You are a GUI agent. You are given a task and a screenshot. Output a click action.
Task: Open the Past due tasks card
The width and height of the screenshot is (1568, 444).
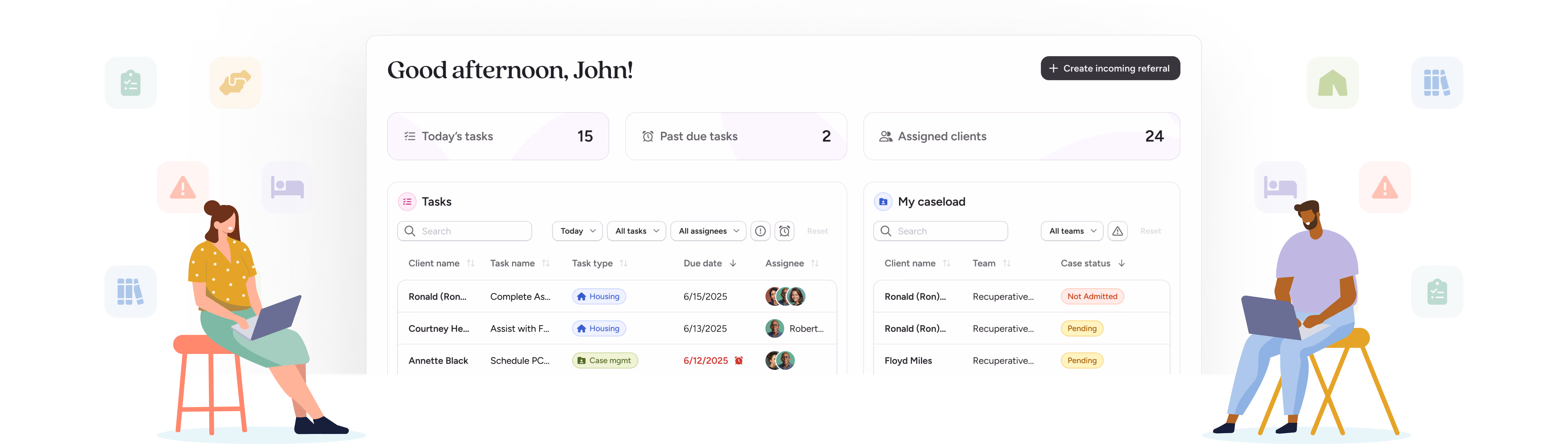735,136
